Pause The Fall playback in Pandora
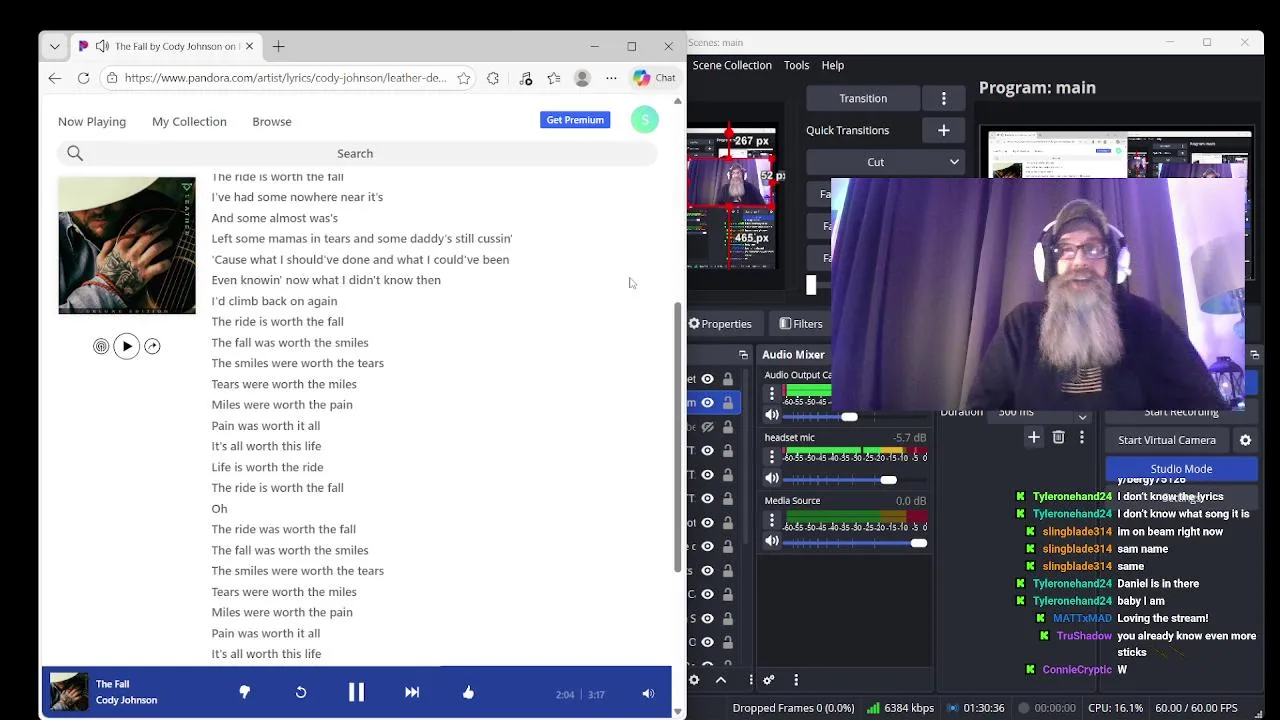 [x=356, y=692]
